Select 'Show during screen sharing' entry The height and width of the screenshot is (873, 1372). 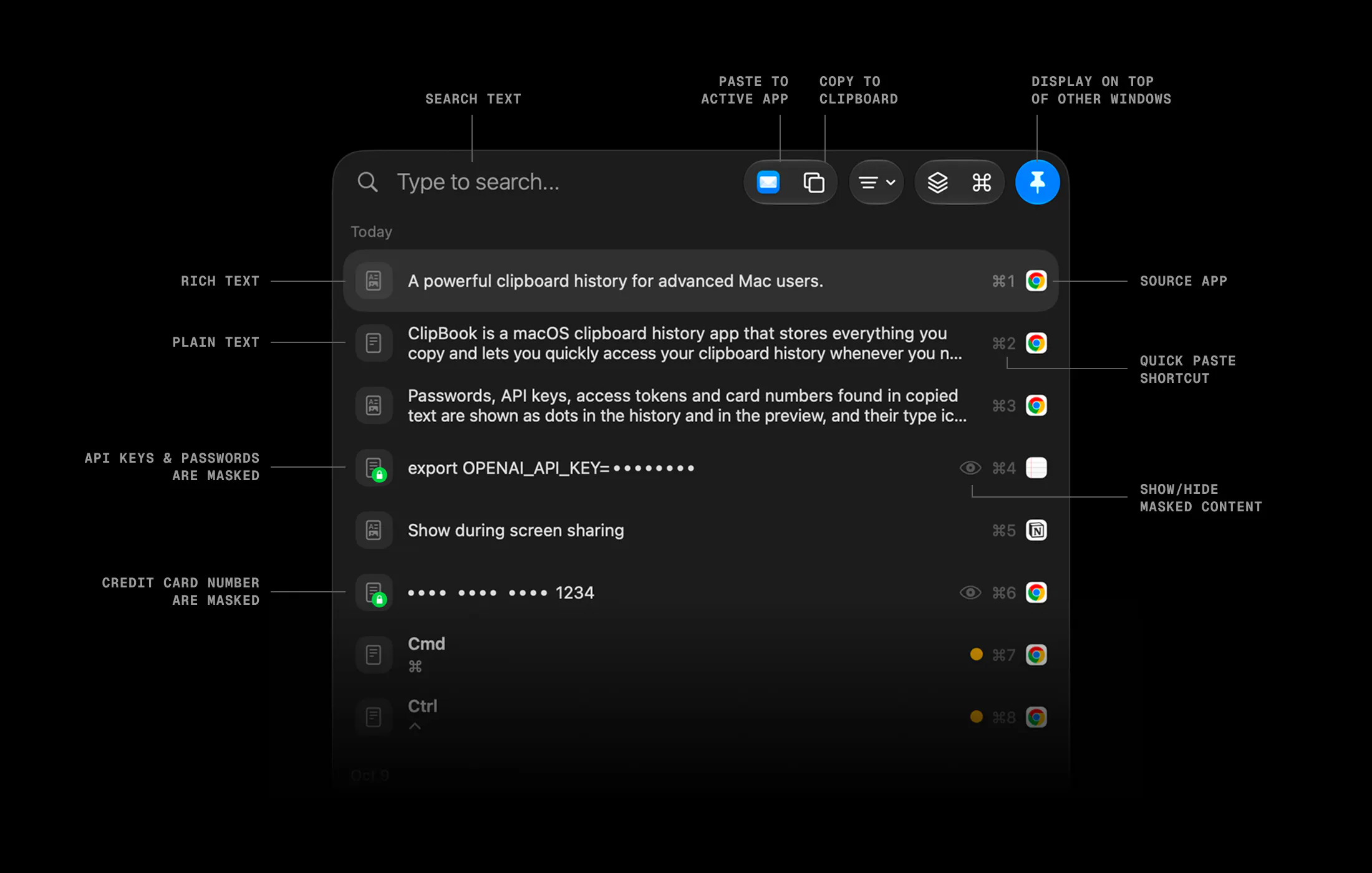(x=700, y=530)
